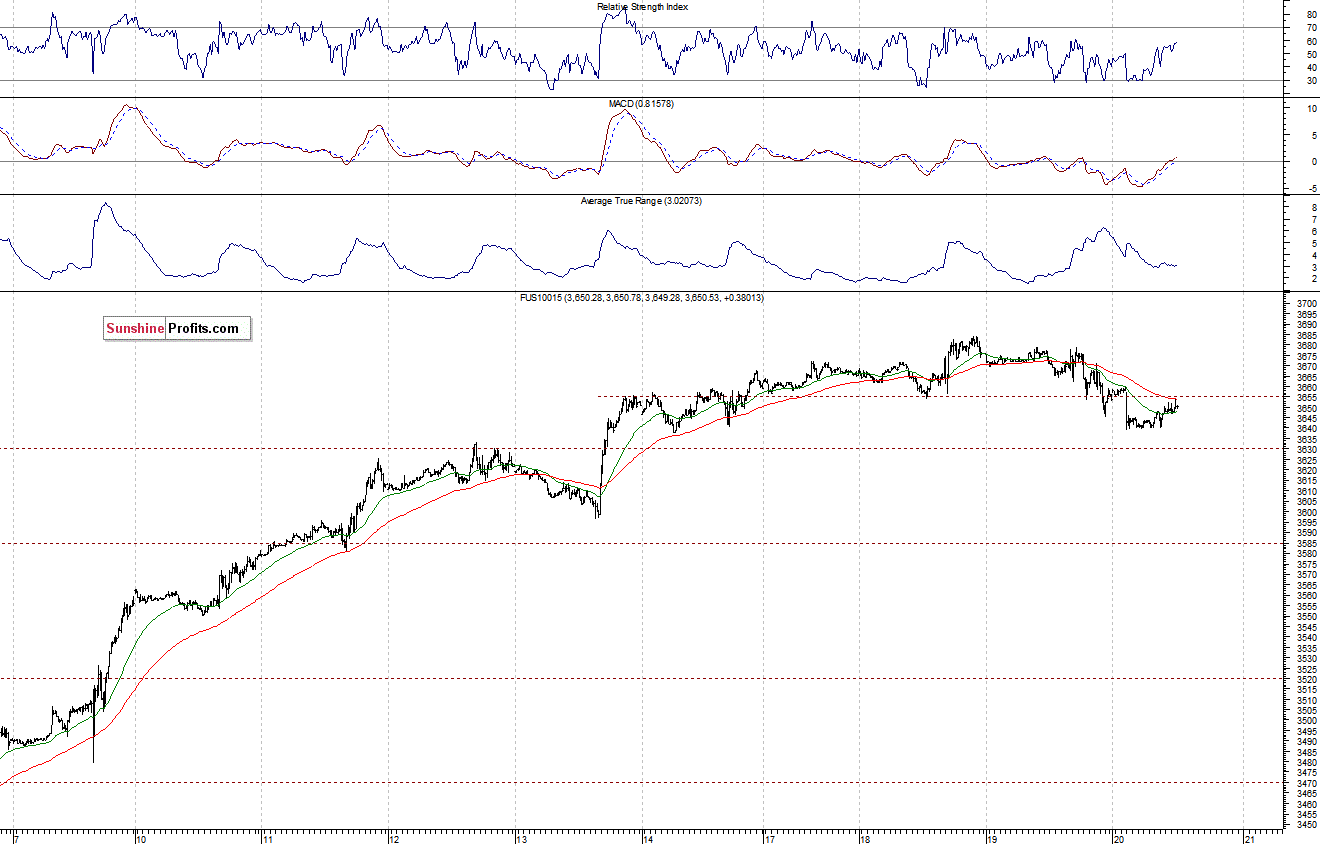1320x844 pixels.
Task: Click the 3630 price axis label
Action: click(1306, 449)
